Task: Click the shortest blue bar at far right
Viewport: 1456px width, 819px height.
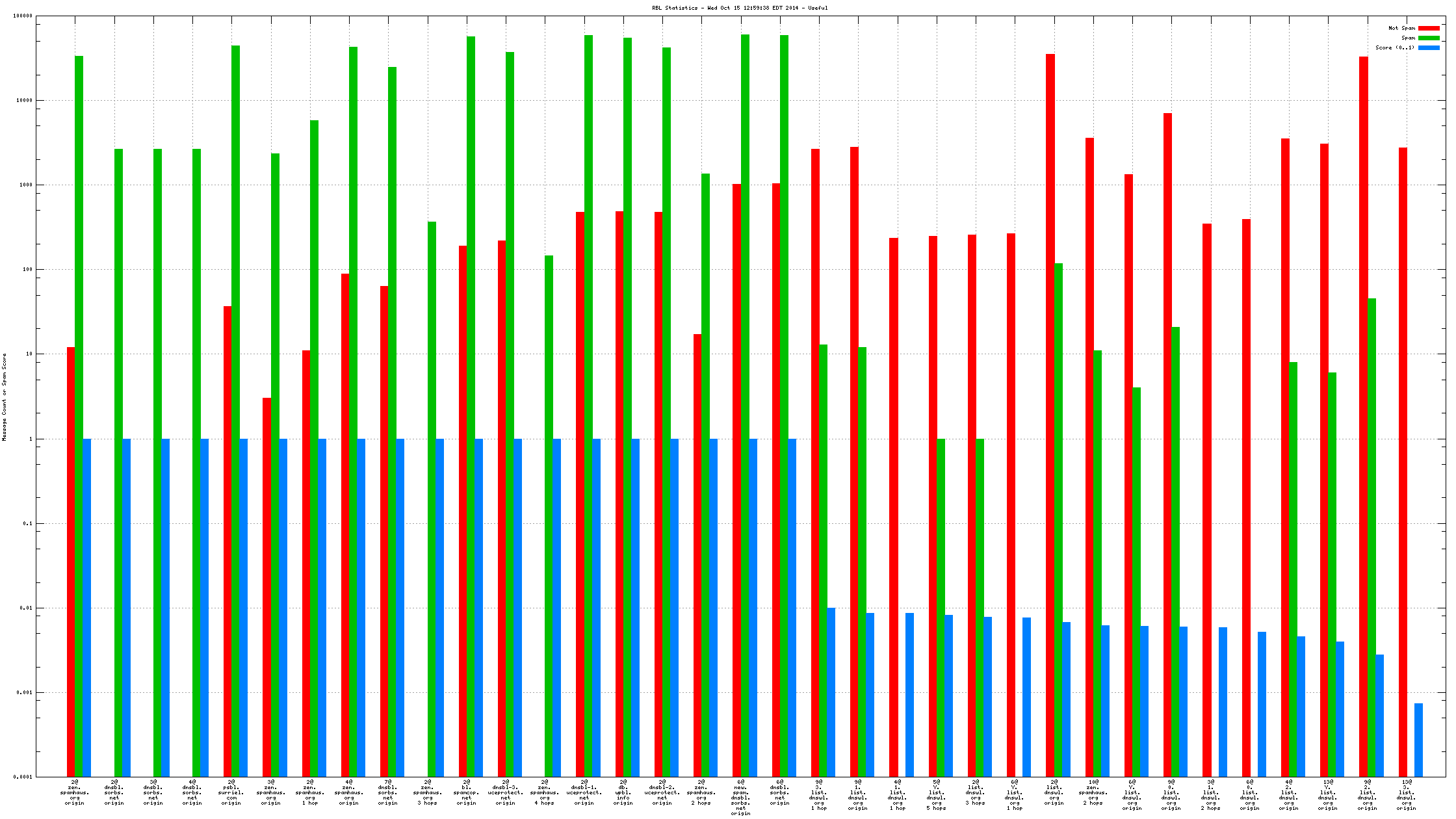Action: (x=1418, y=740)
